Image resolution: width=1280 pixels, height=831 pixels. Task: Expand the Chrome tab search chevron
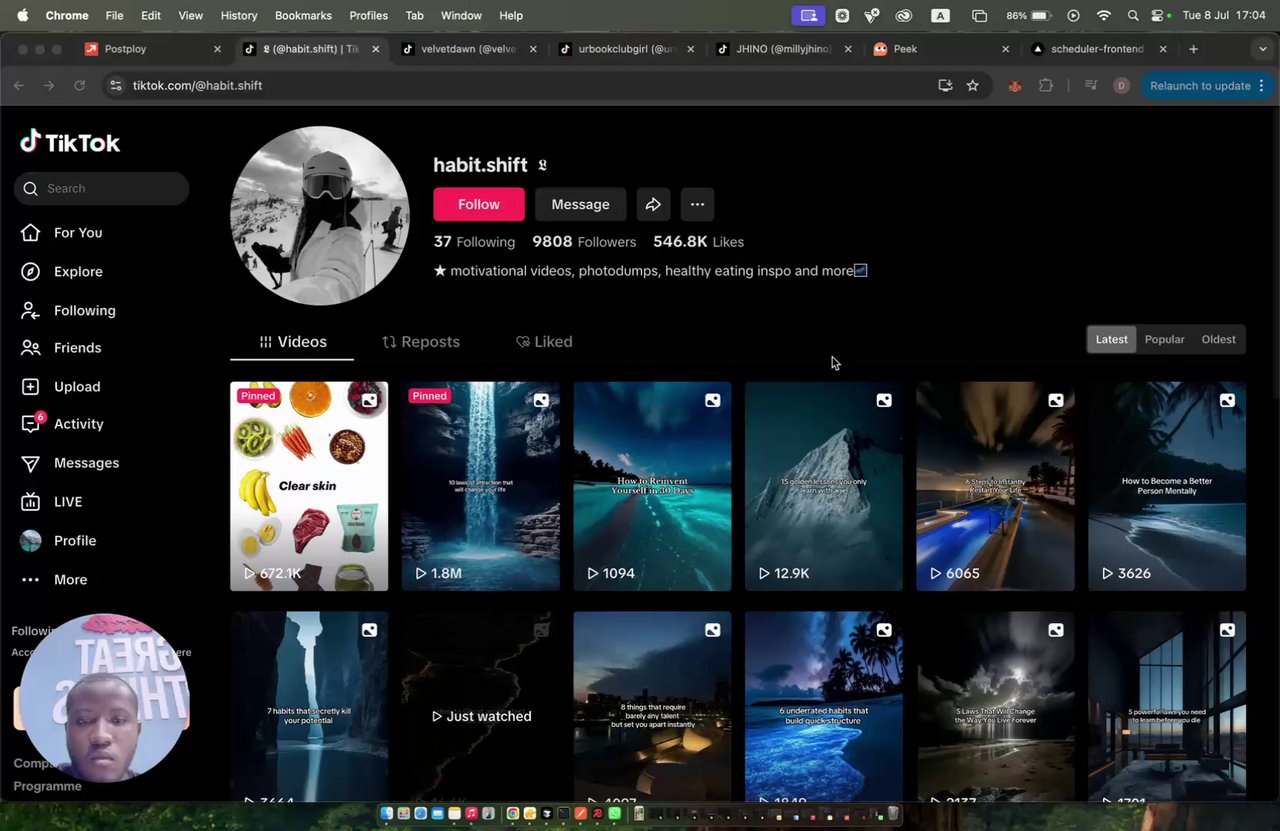tap(1262, 49)
